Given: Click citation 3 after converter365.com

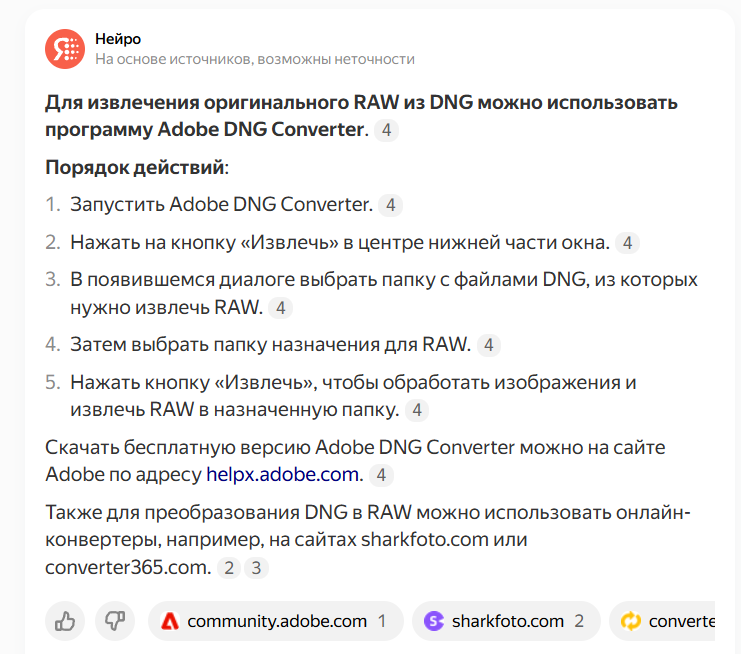Looking at the screenshot, I should 256,568.
